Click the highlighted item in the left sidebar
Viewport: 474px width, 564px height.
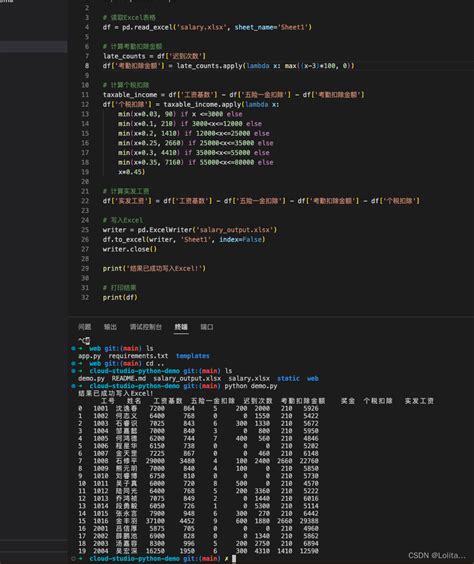coord(33,46)
